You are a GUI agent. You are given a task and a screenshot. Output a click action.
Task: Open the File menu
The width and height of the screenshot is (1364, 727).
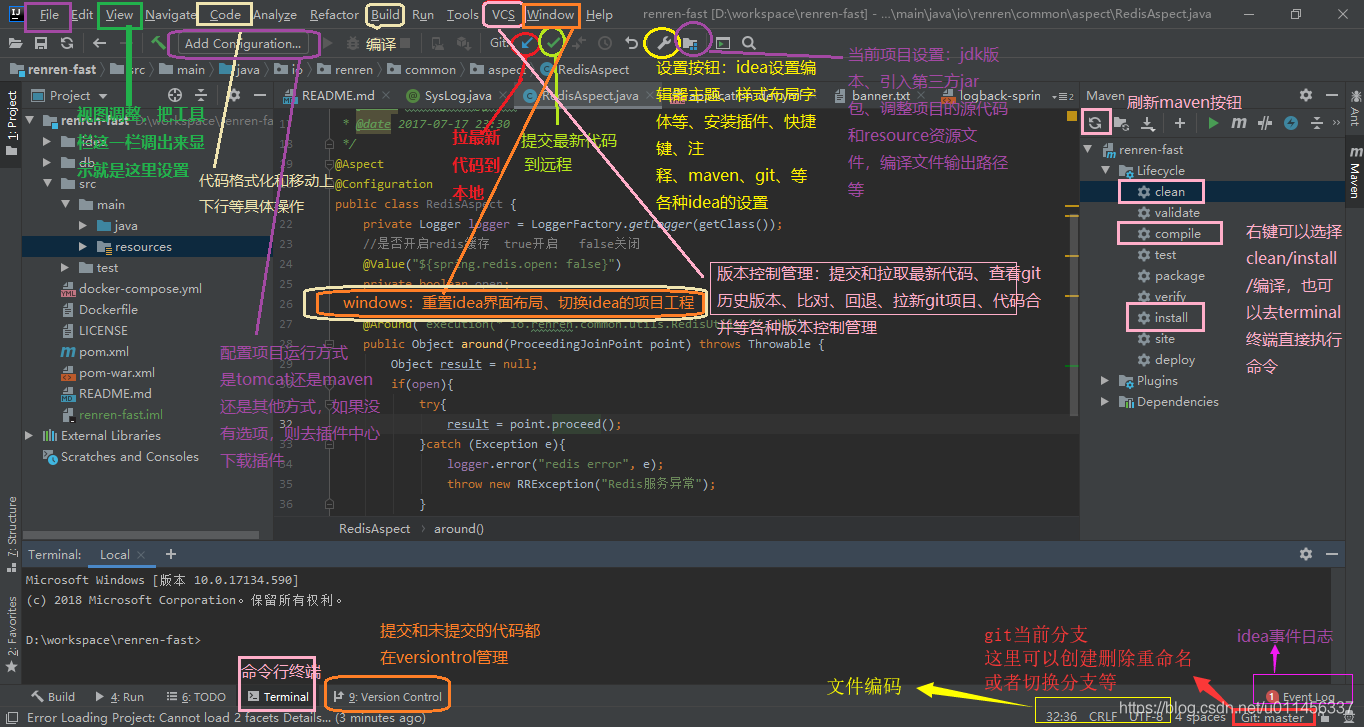(49, 15)
